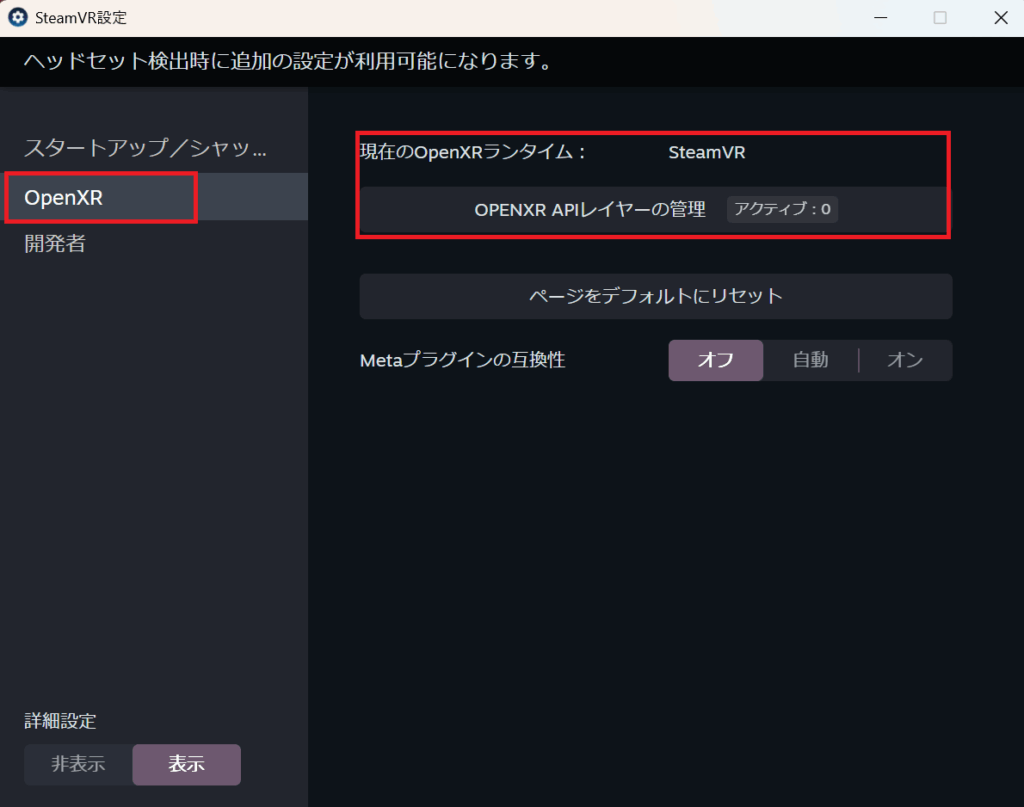The height and width of the screenshot is (807, 1024).
Task: Click the アクティブ:0 badge
Action: click(782, 210)
